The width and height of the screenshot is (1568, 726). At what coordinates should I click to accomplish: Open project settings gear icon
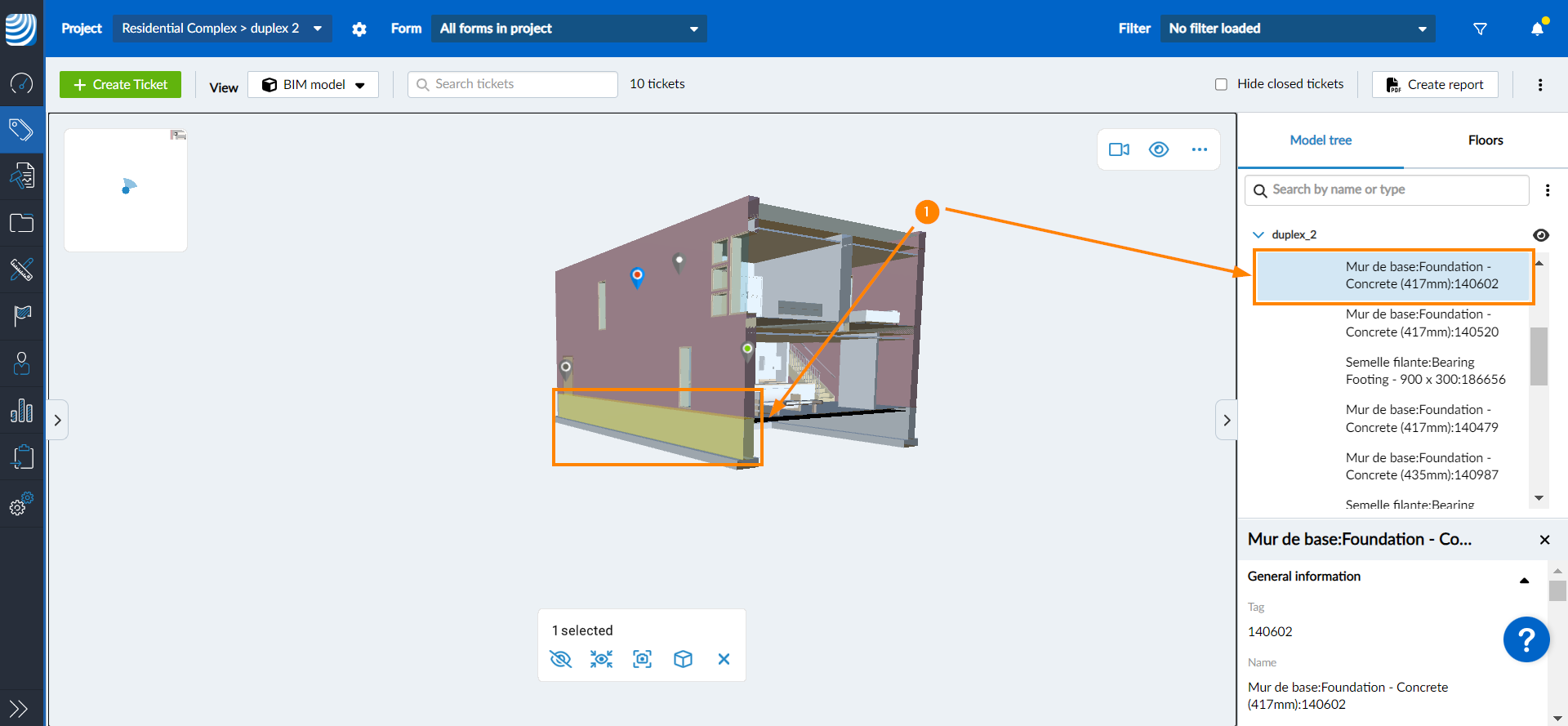click(x=359, y=29)
